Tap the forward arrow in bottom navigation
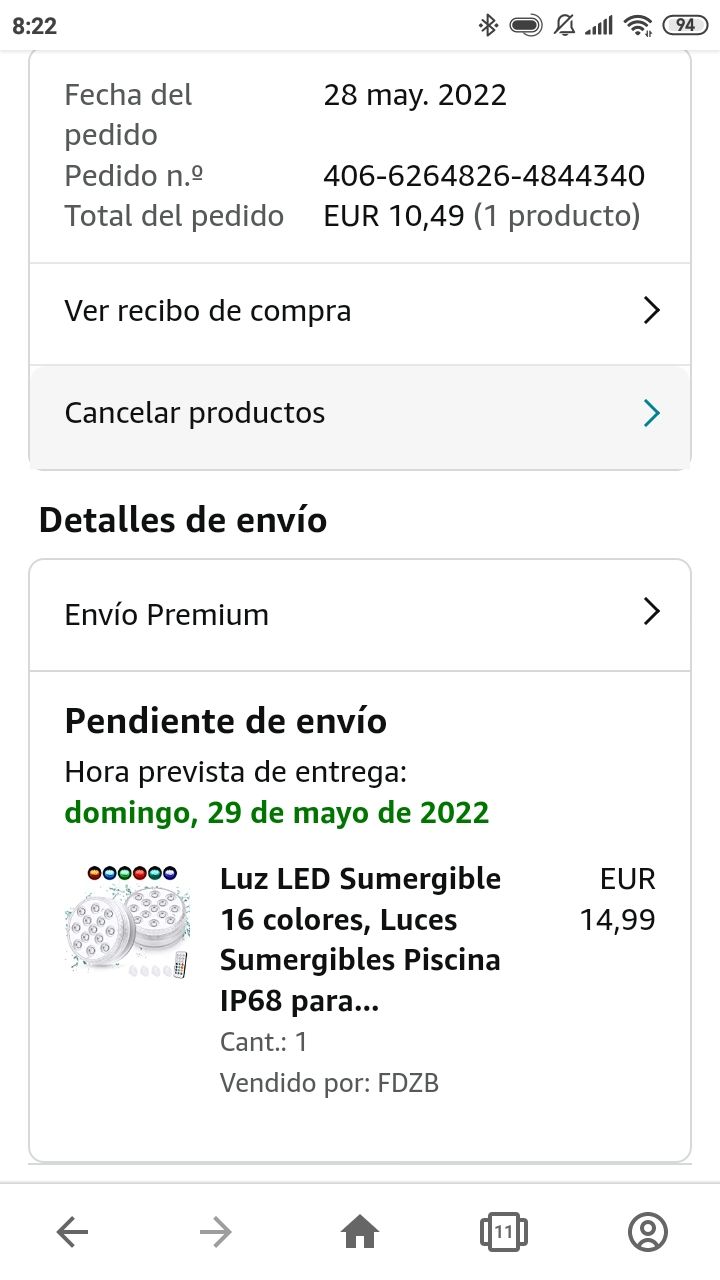The image size is (720, 1280). click(x=215, y=1233)
